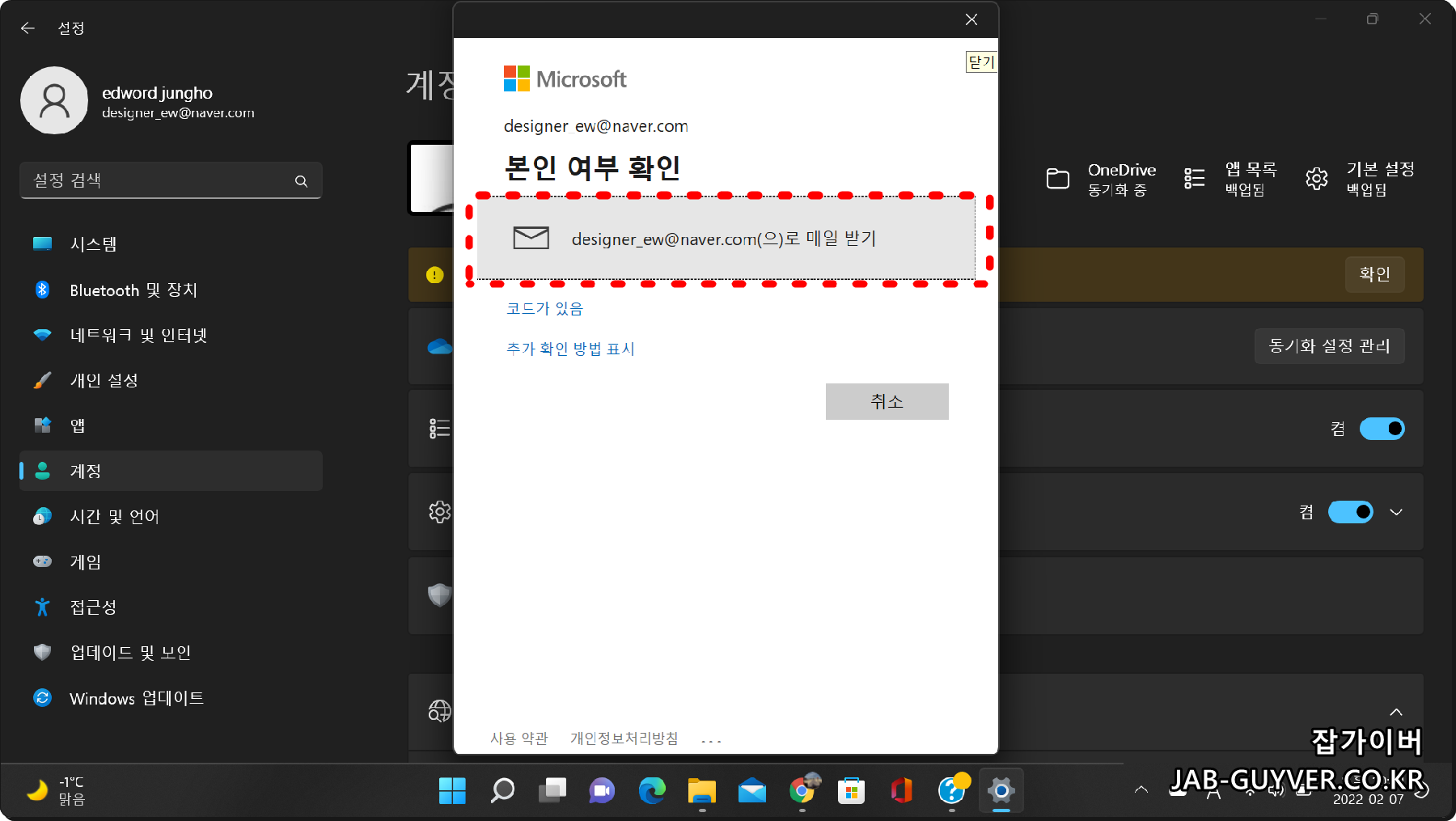The height and width of the screenshot is (821, 1456).
Task: Toggle the app list backup switch
Action: tap(1382, 429)
